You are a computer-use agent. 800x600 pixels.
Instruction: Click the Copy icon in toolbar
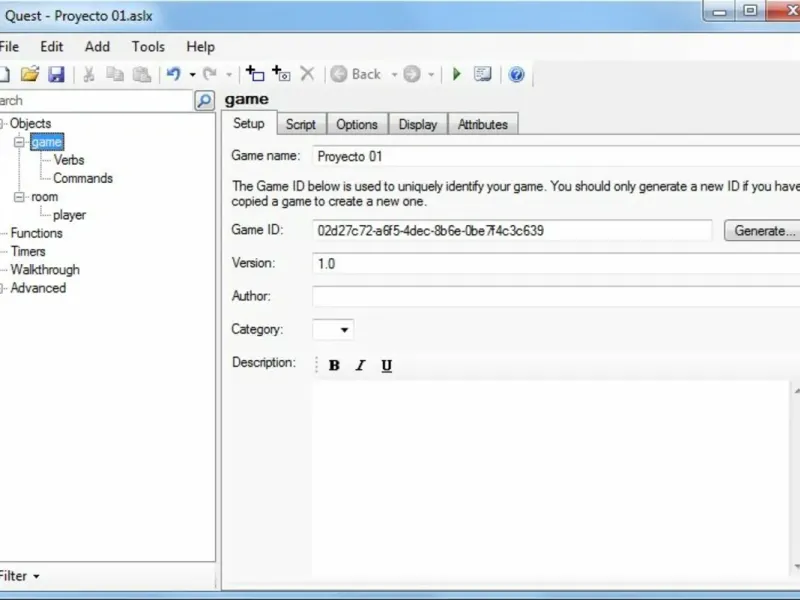click(115, 74)
